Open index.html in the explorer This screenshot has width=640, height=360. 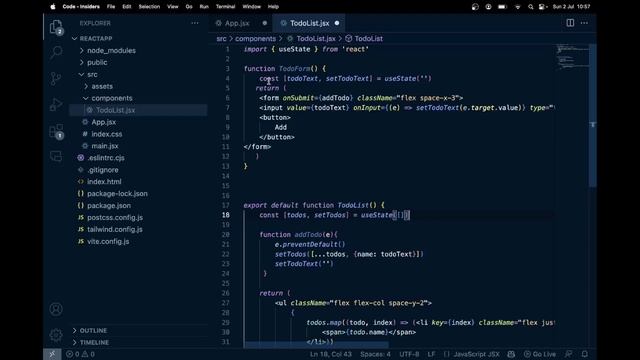click(x=139, y=182)
